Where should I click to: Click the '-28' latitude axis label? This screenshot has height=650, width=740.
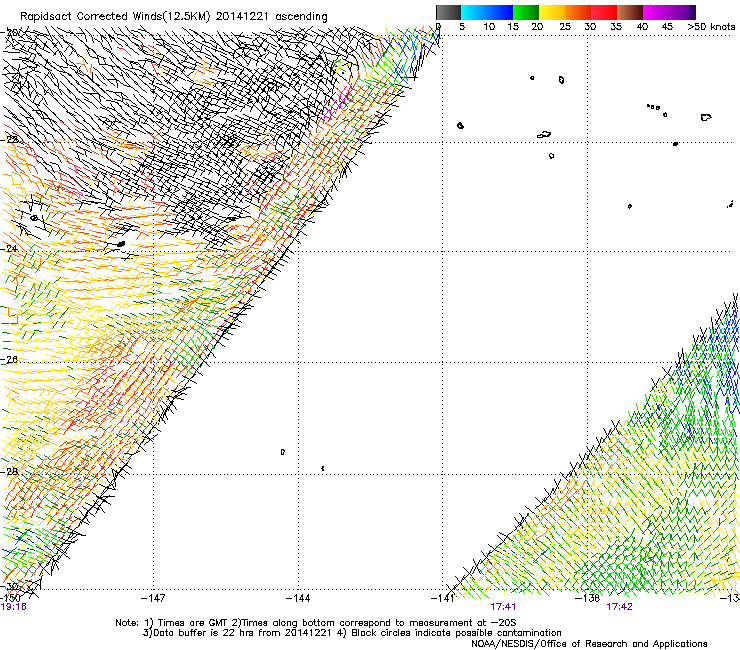coord(10,471)
